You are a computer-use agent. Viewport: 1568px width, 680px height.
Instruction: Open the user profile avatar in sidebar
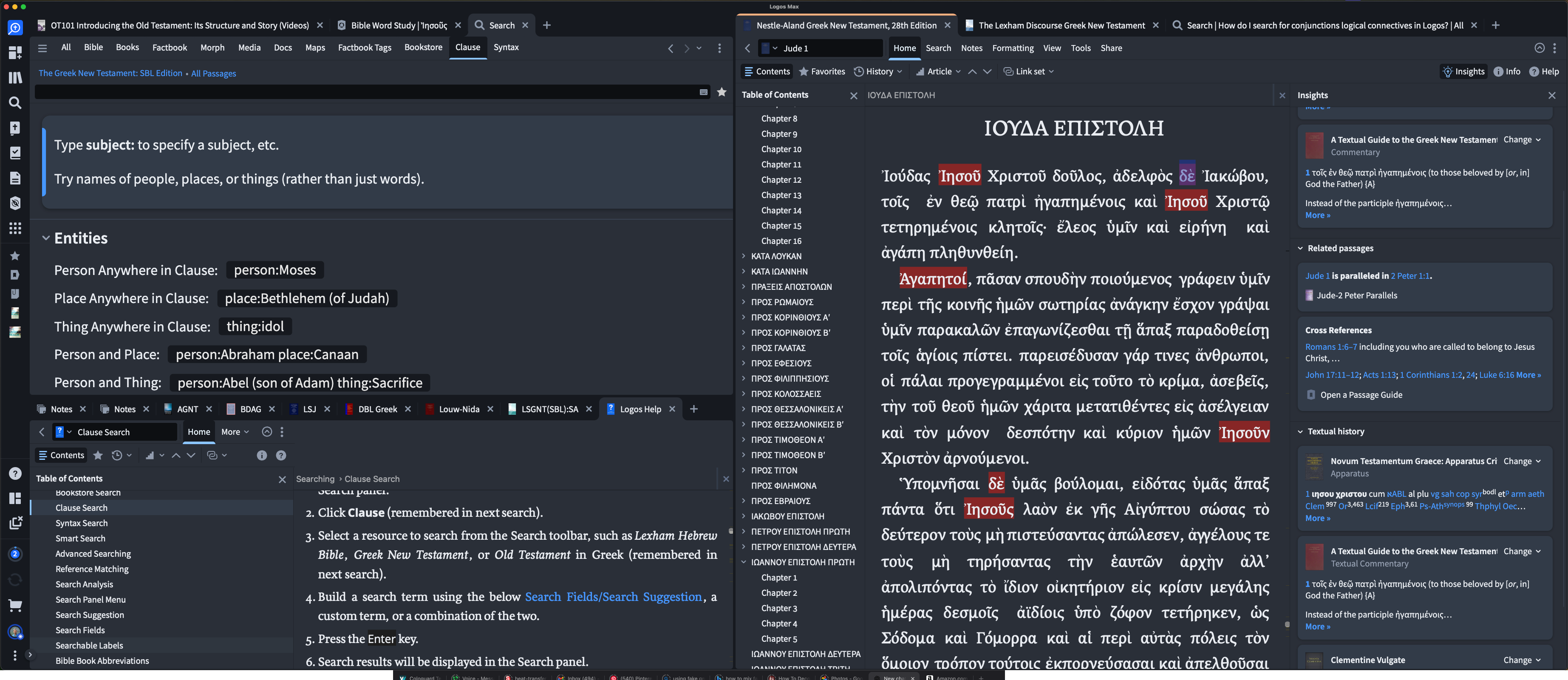pyautogui.click(x=15, y=632)
